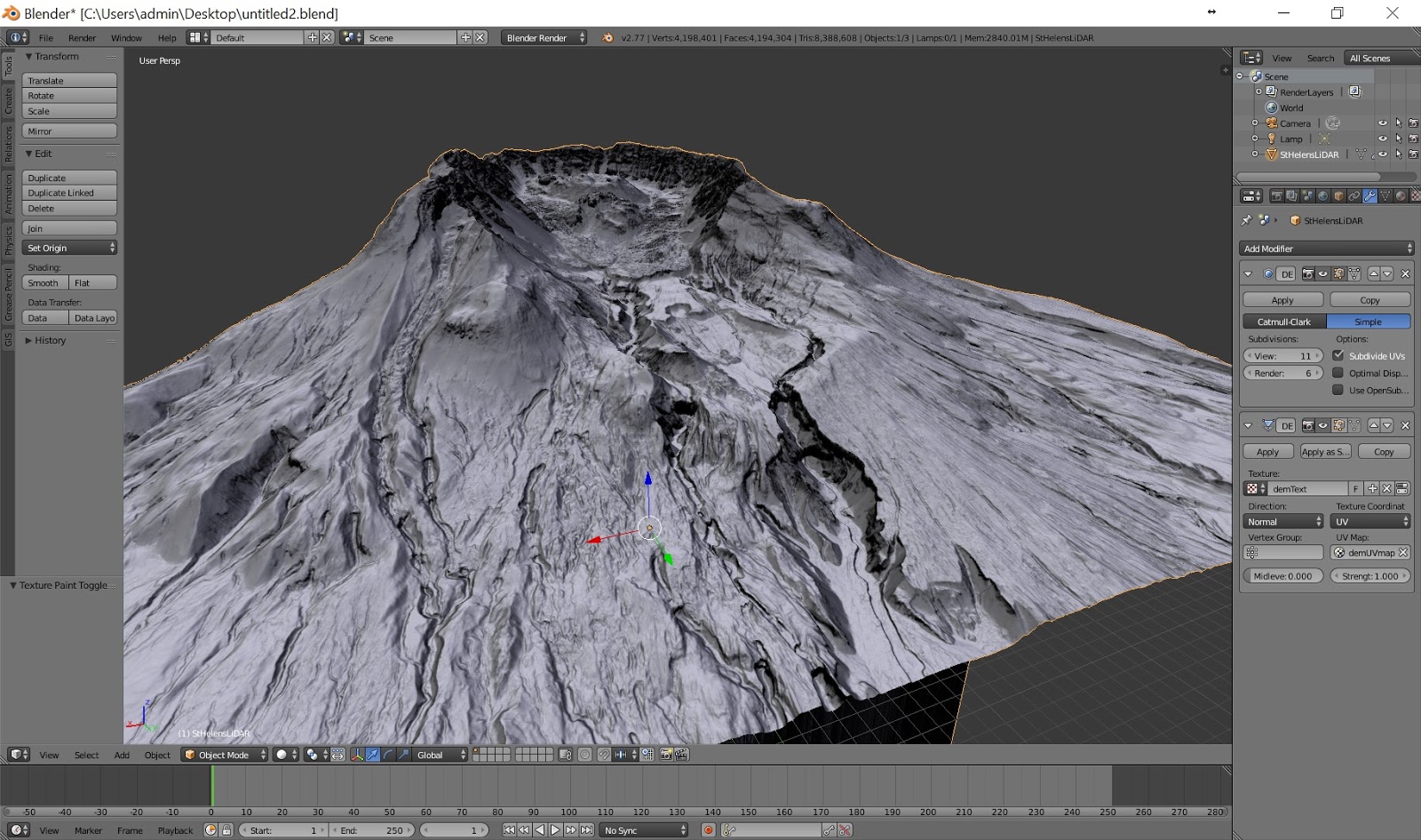Expand the History panel

[50, 341]
